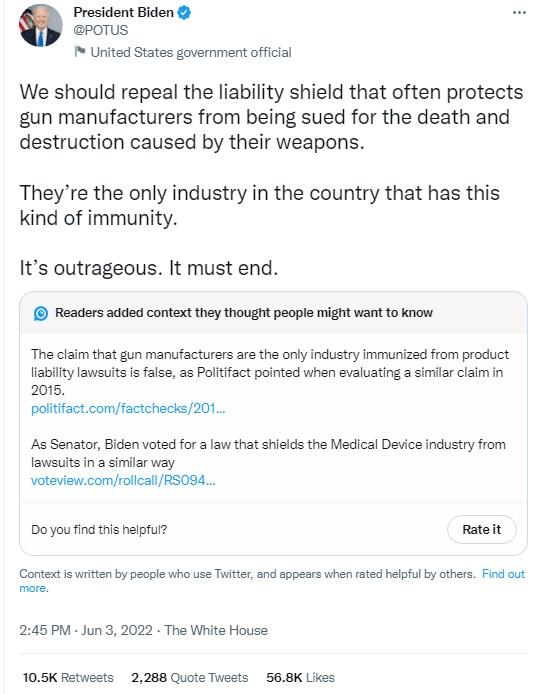View the 2,288 Quote Tweets list
The image size is (537, 694).
coord(189,677)
